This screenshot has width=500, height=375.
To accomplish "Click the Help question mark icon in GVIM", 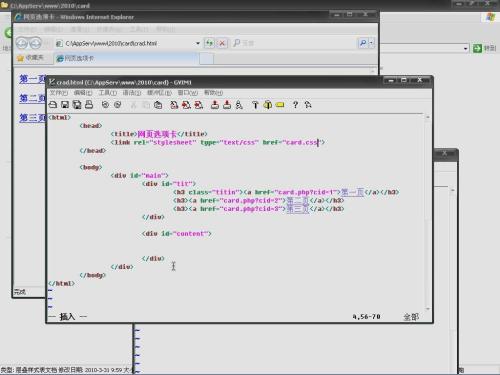I will [x=295, y=105].
